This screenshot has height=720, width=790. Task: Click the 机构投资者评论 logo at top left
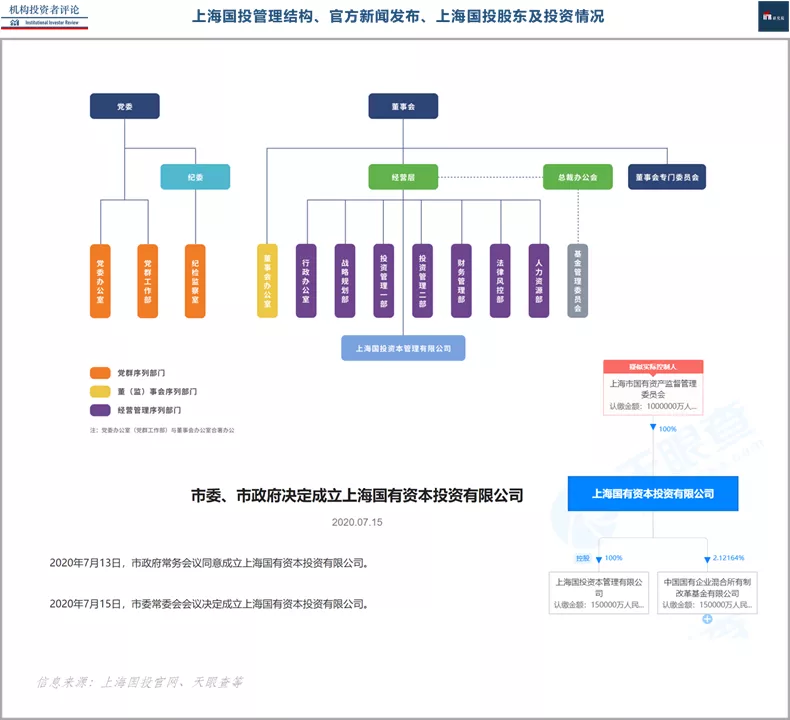point(44,15)
